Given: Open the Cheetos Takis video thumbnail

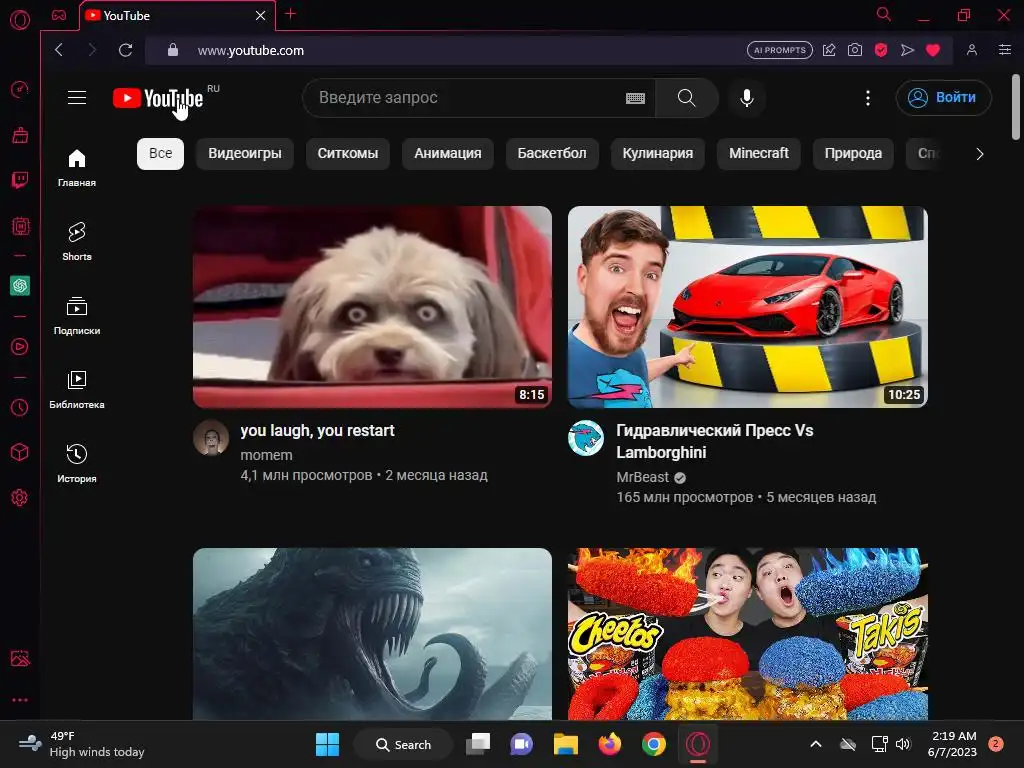Looking at the screenshot, I should pyautogui.click(x=748, y=633).
